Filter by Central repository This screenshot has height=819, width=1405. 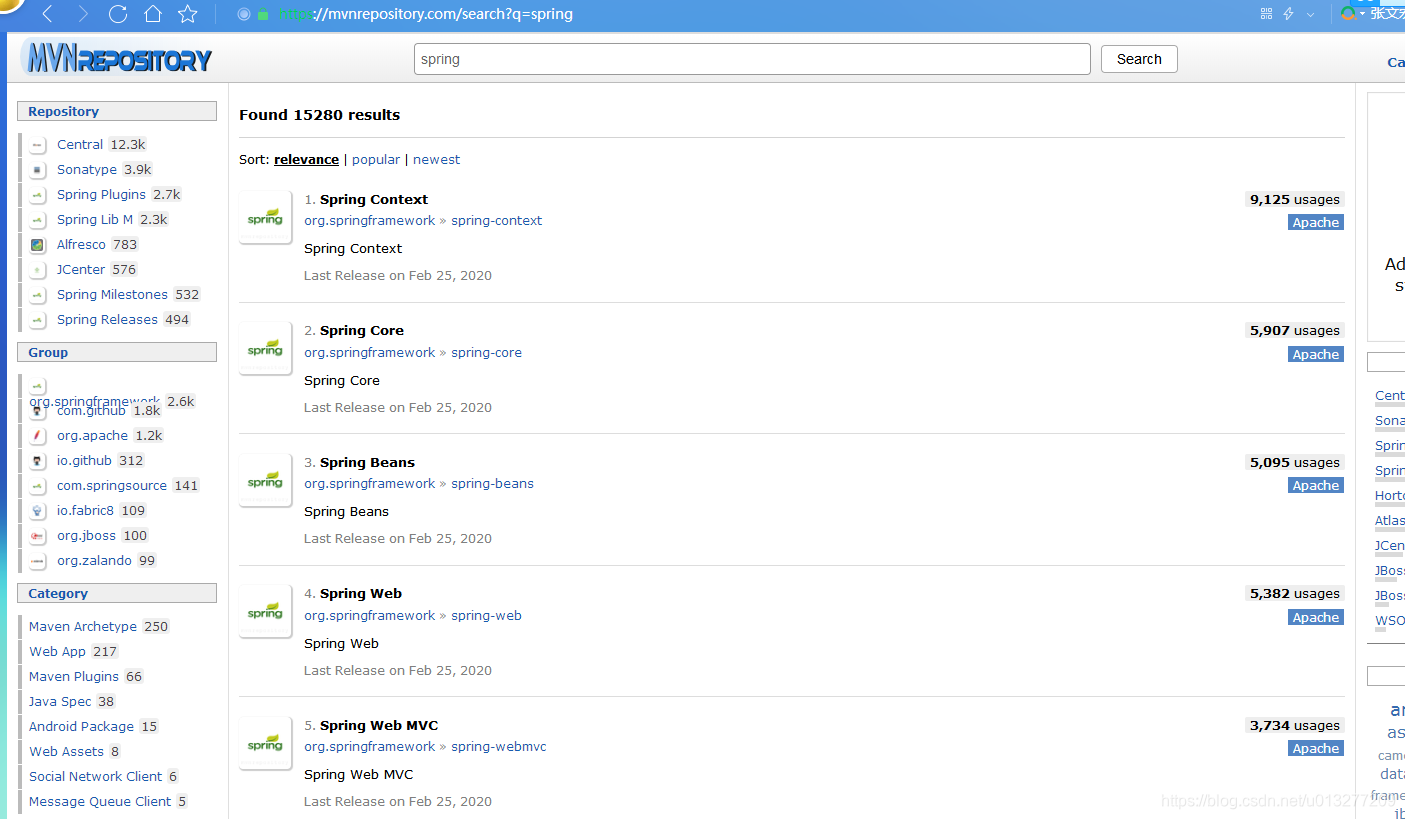pos(80,145)
